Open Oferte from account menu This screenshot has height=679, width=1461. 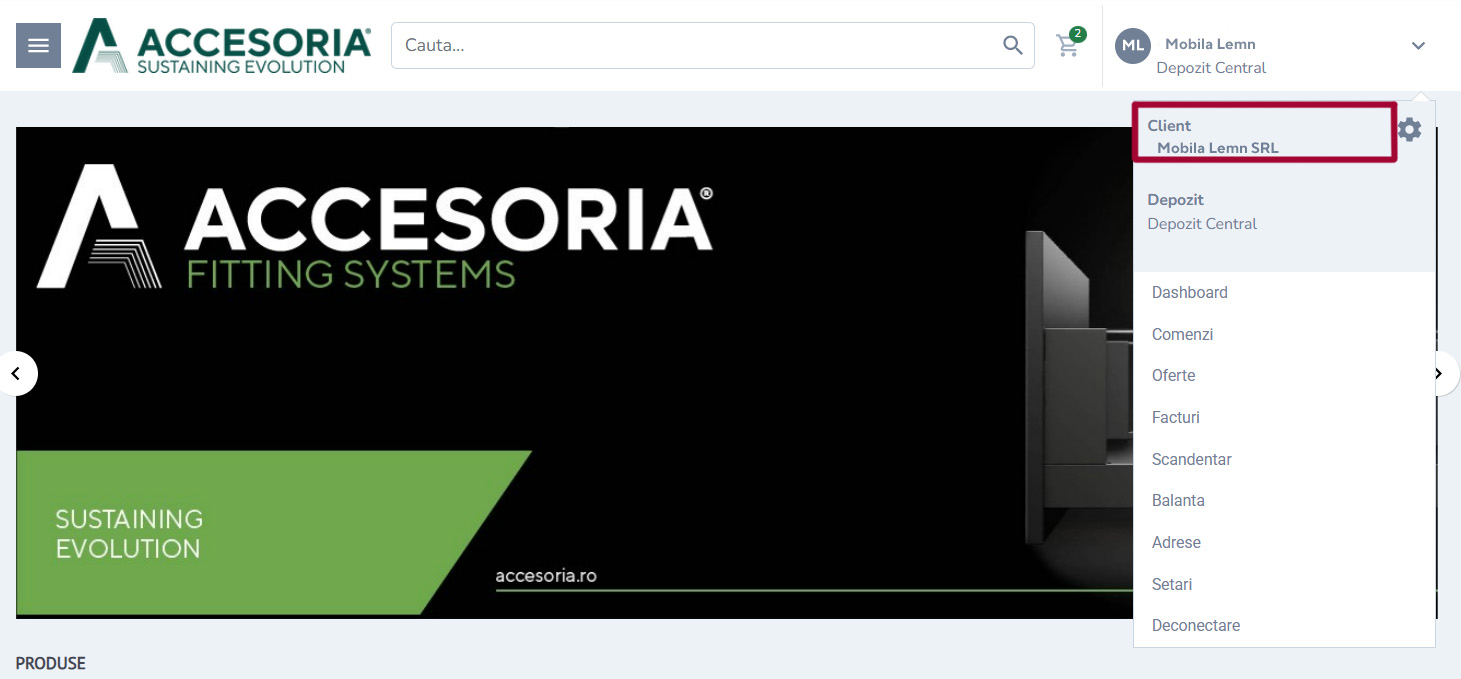[1173, 376]
